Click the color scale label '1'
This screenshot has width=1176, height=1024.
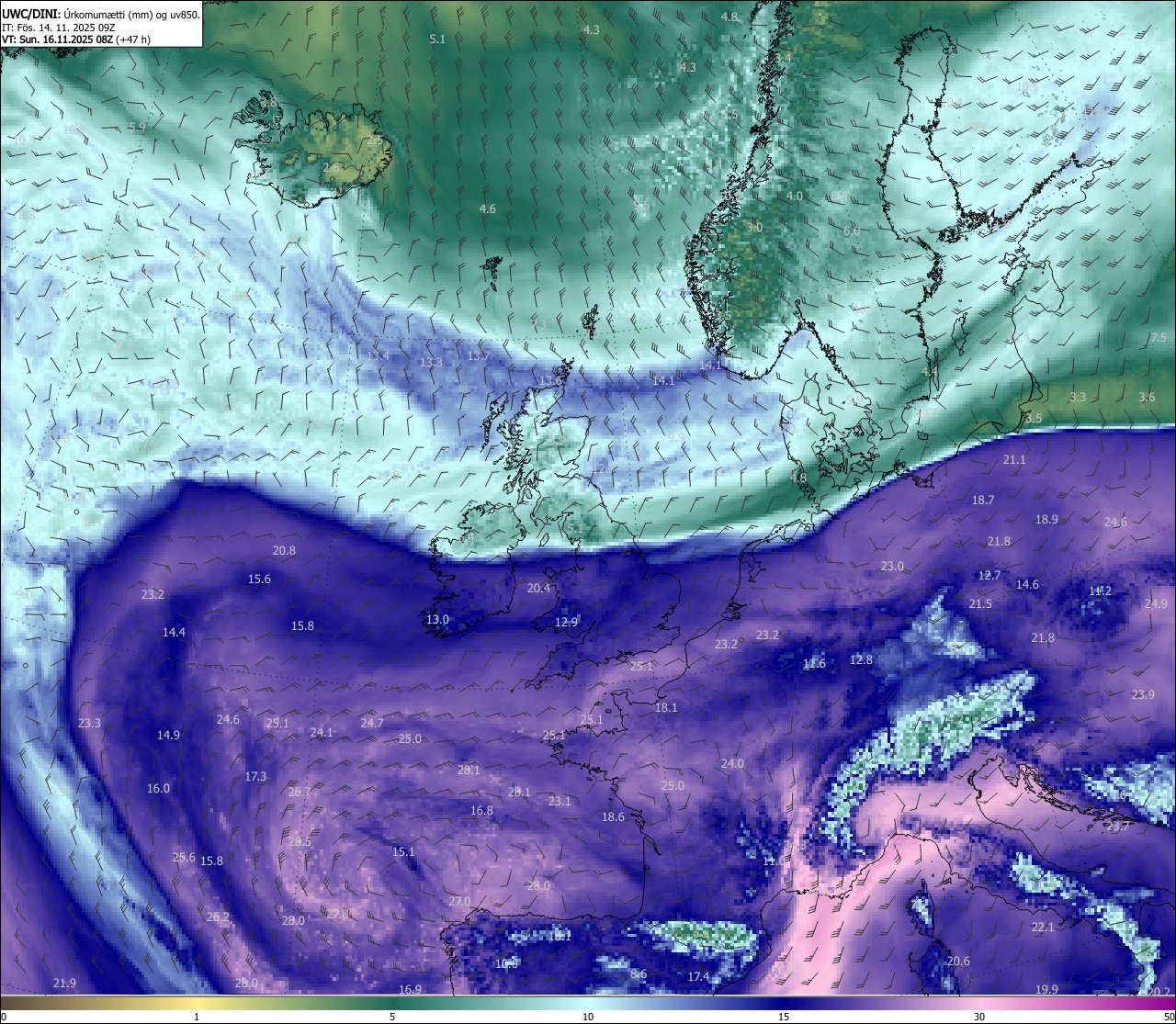pyautogui.click(x=197, y=1017)
